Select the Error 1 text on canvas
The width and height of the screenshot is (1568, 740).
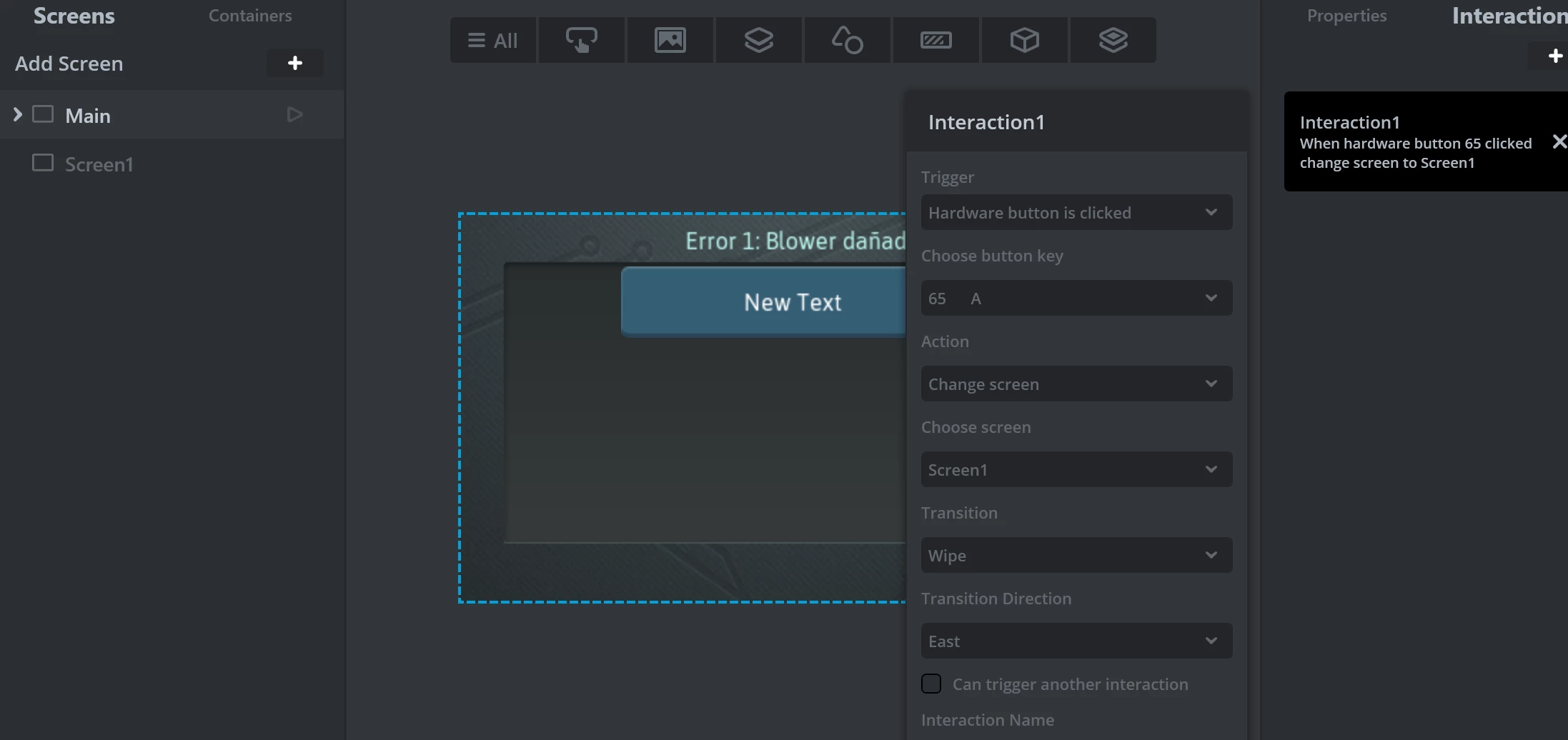(x=795, y=241)
